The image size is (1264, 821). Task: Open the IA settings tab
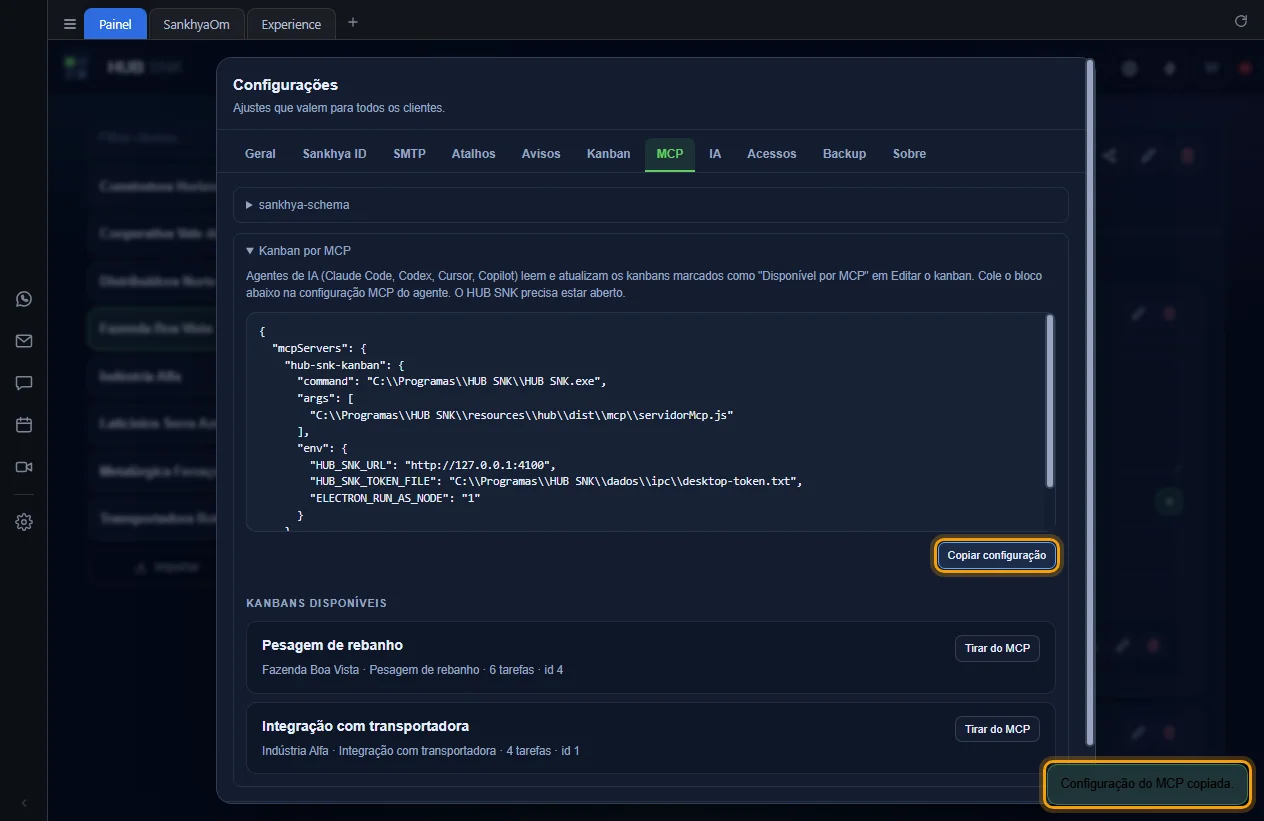point(715,154)
